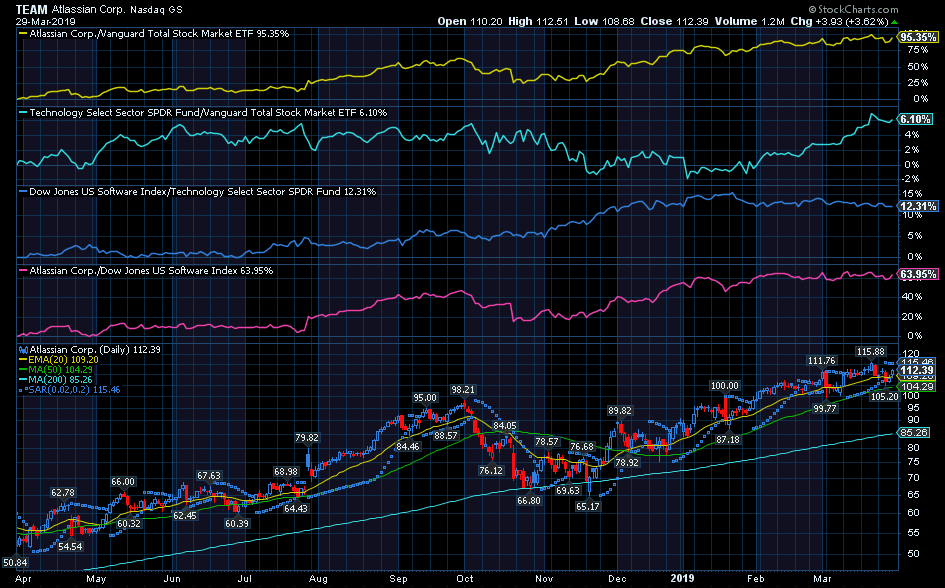Click the Open 110.20 value
Screen dimensions: 945x588
coord(469,21)
